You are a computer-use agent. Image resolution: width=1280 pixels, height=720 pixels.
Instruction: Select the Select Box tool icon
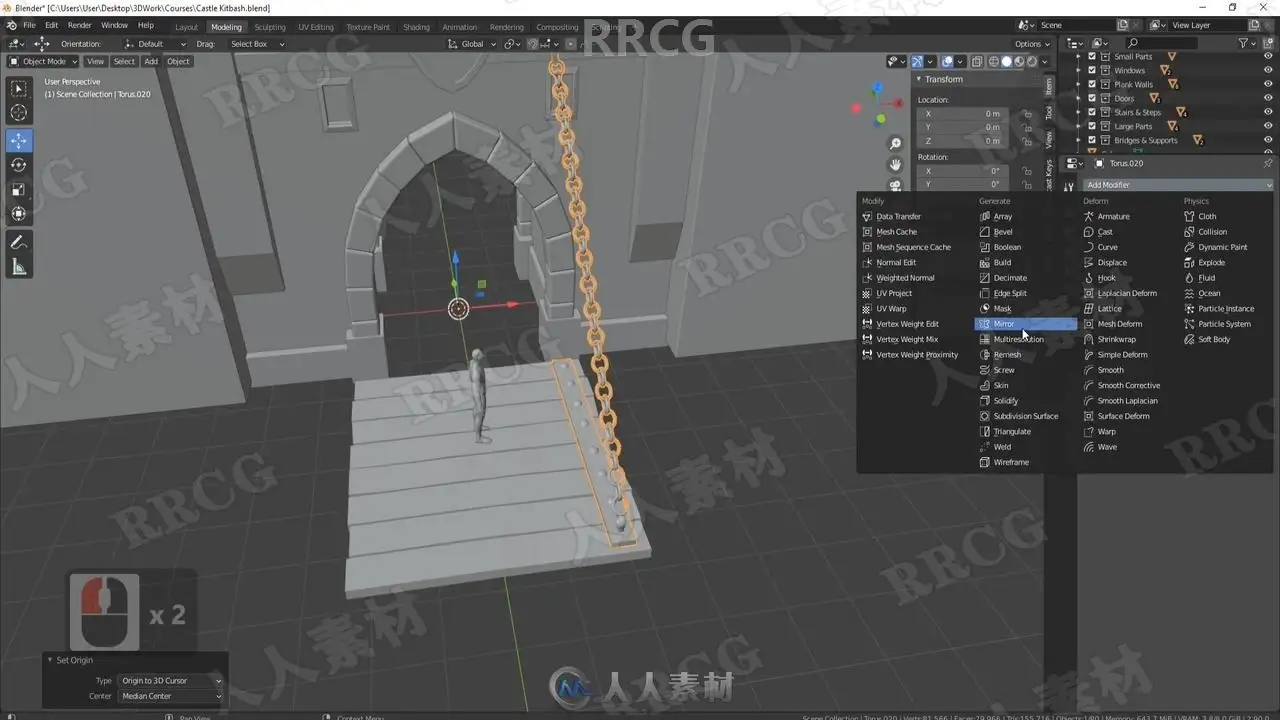[19, 89]
